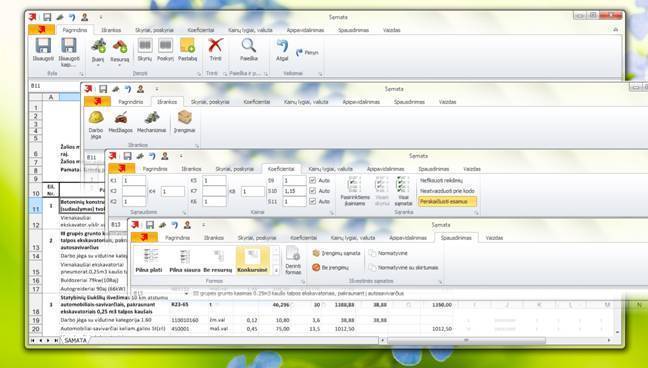The image size is (648, 368).
Task: Click the user icon in back window title bar
Action: click(84, 17)
